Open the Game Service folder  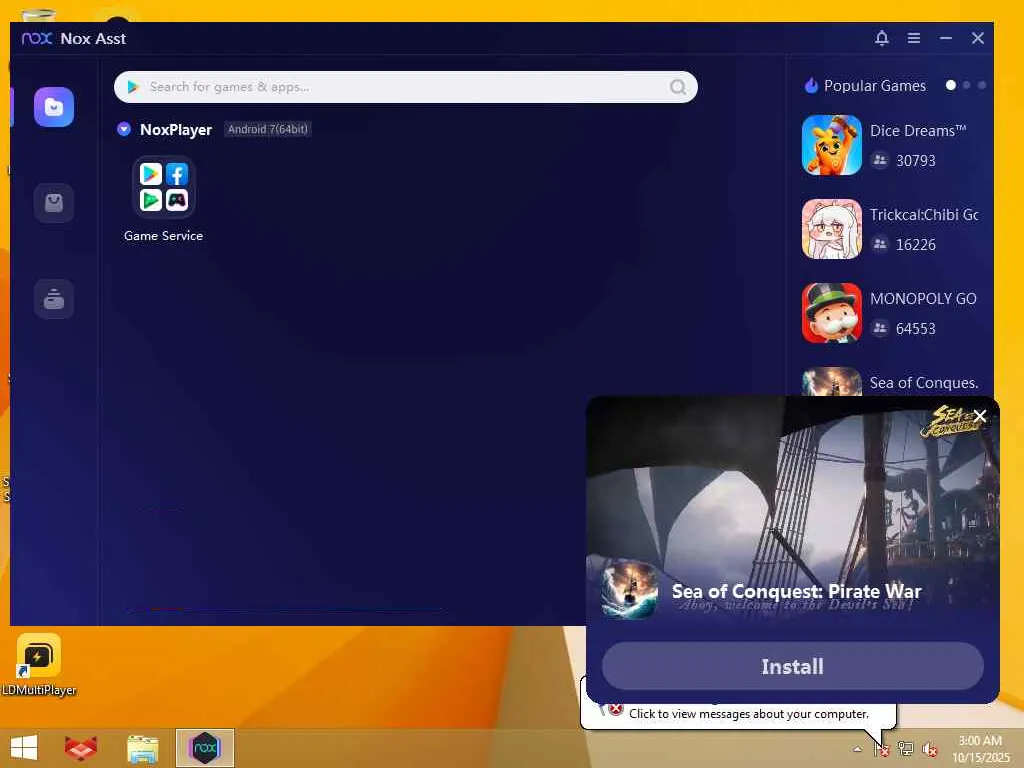pos(163,187)
